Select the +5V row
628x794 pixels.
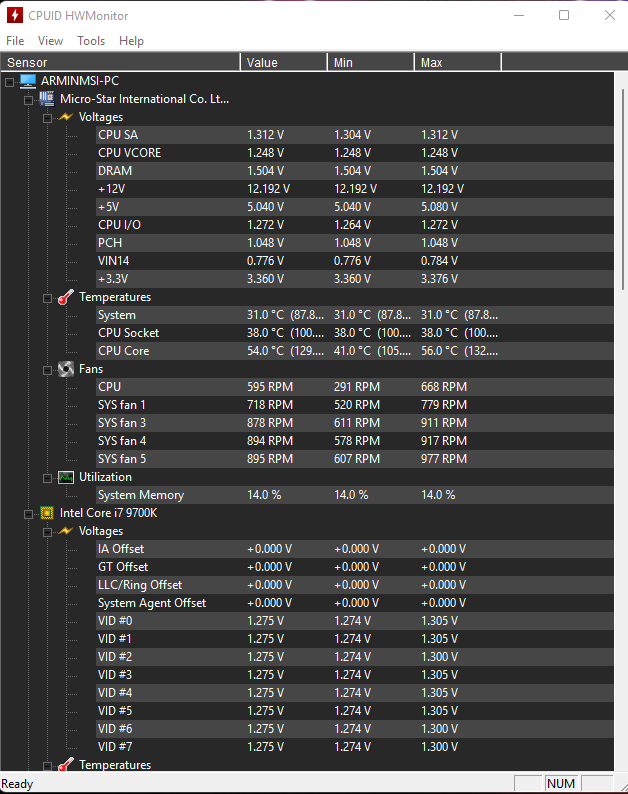355,207
